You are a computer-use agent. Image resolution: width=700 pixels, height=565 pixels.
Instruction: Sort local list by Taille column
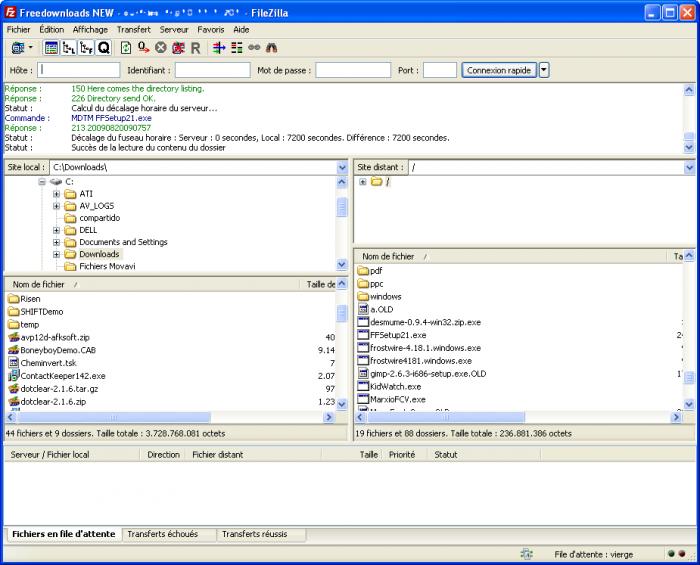pyautogui.click(x=319, y=284)
